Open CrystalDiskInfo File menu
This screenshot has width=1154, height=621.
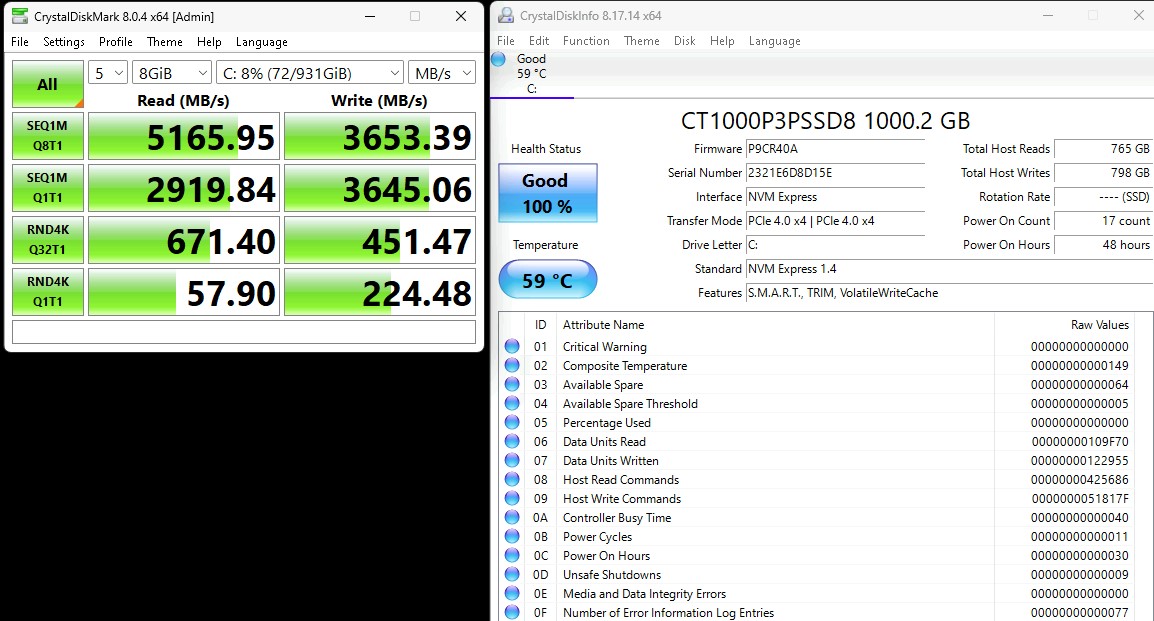click(x=506, y=41)
